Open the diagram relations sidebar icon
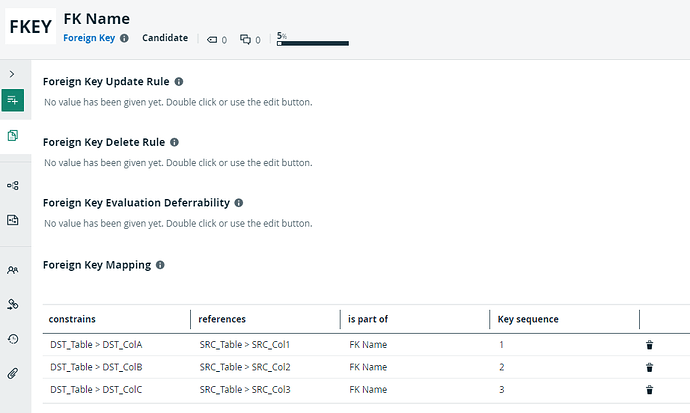The image size is (690, 413). coord(13,186)
